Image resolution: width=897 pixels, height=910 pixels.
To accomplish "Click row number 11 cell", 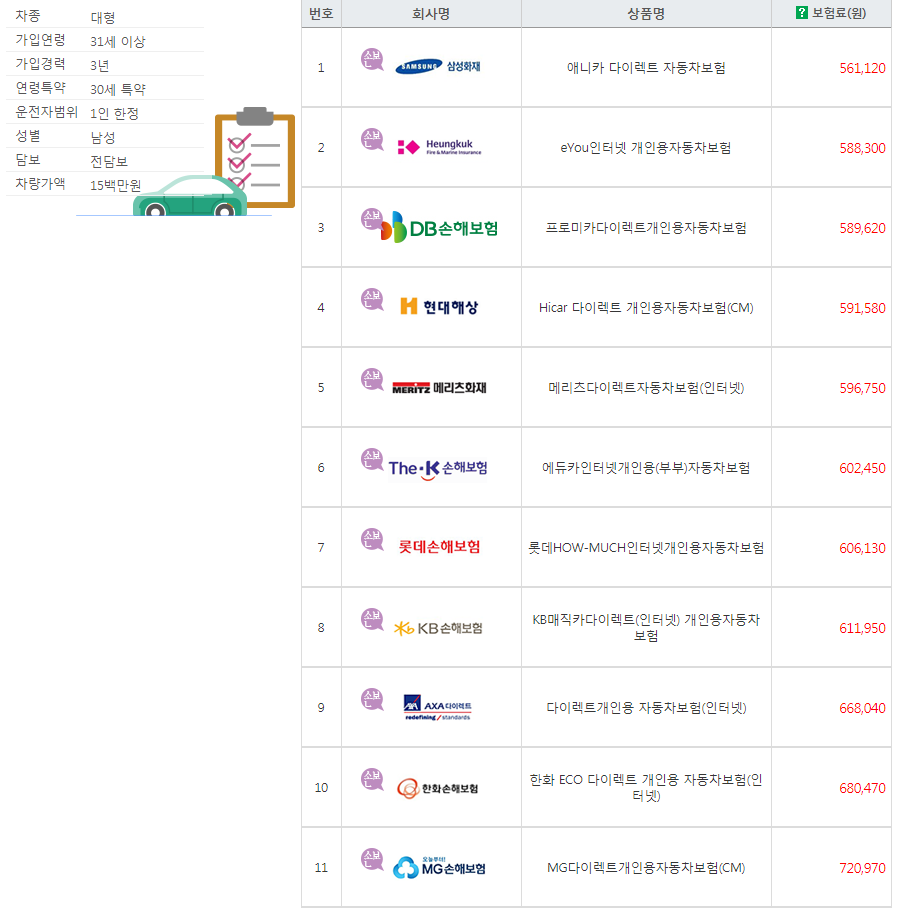I will pos(321,868).
